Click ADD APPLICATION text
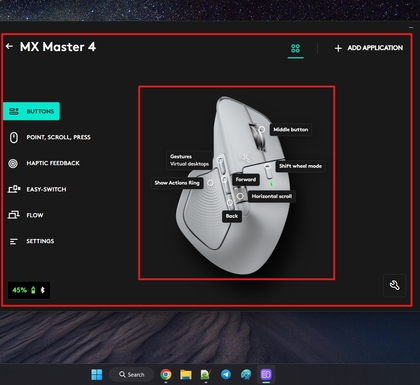 pos(375,48)
